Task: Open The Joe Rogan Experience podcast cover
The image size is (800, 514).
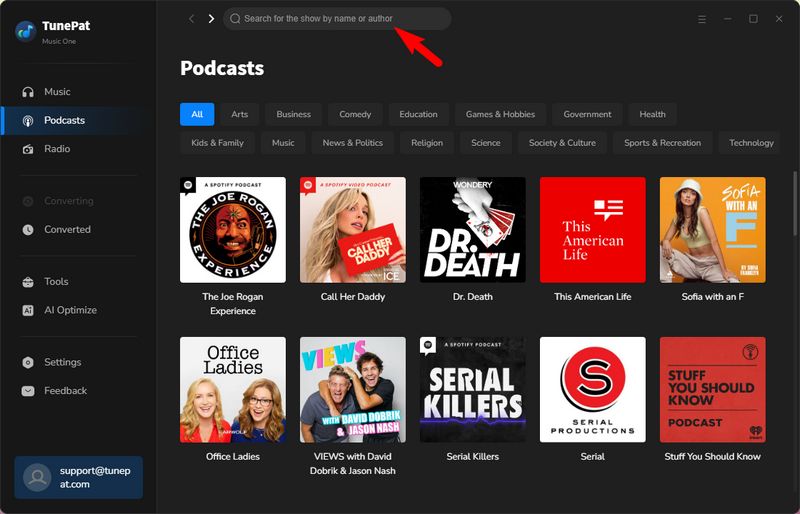Action: (232, 230)
